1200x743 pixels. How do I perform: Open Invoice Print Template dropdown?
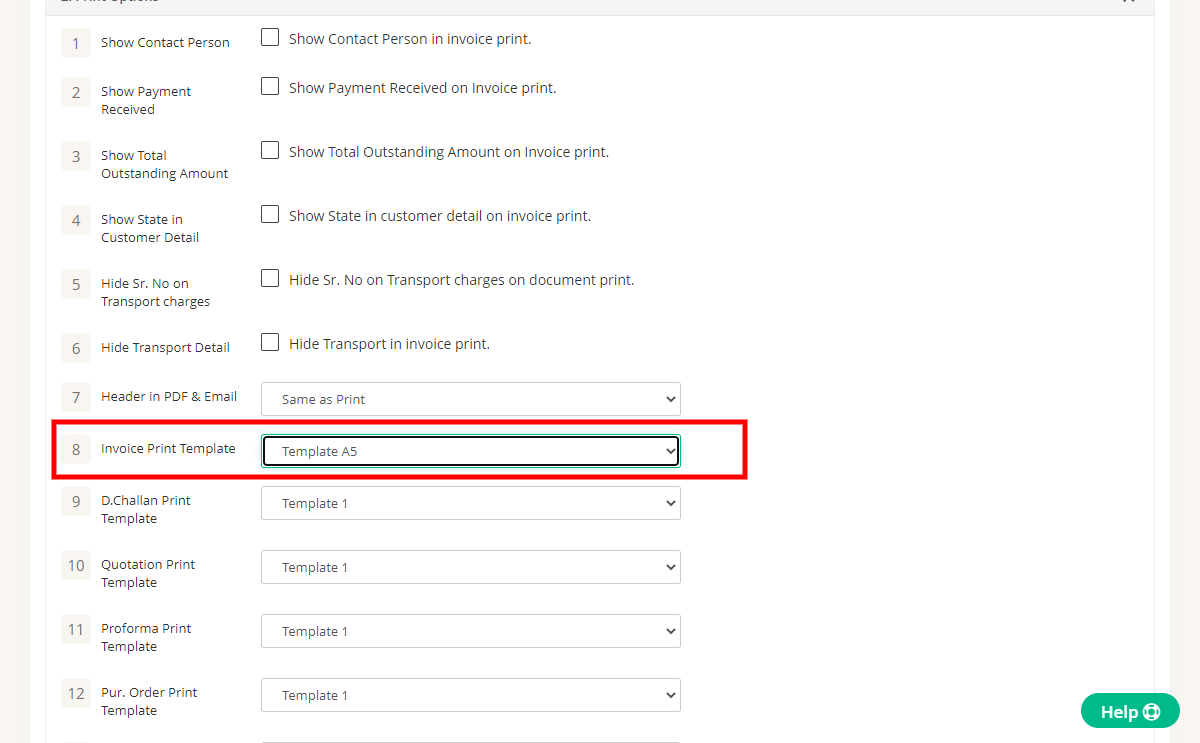(471, 451)
